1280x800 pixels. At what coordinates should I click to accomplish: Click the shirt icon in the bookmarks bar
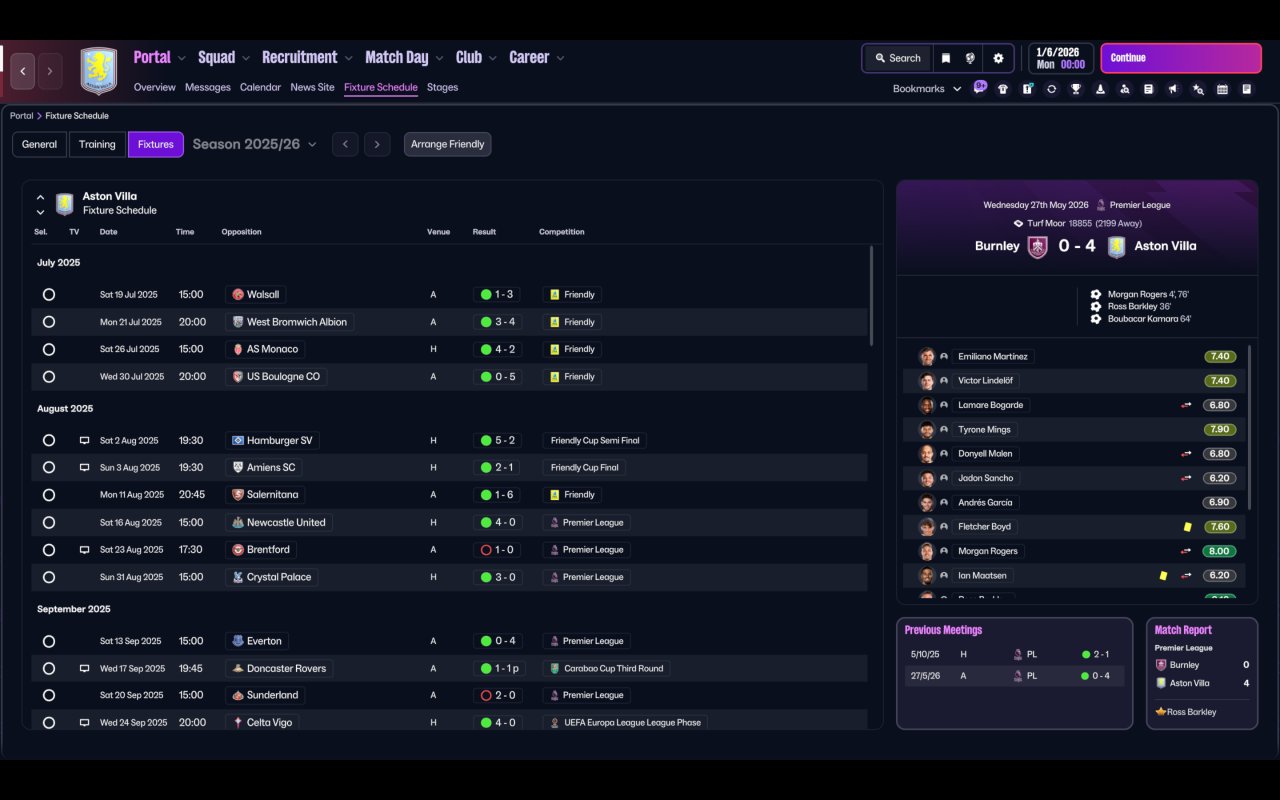pyautogui.click(x=1003, y=89)
